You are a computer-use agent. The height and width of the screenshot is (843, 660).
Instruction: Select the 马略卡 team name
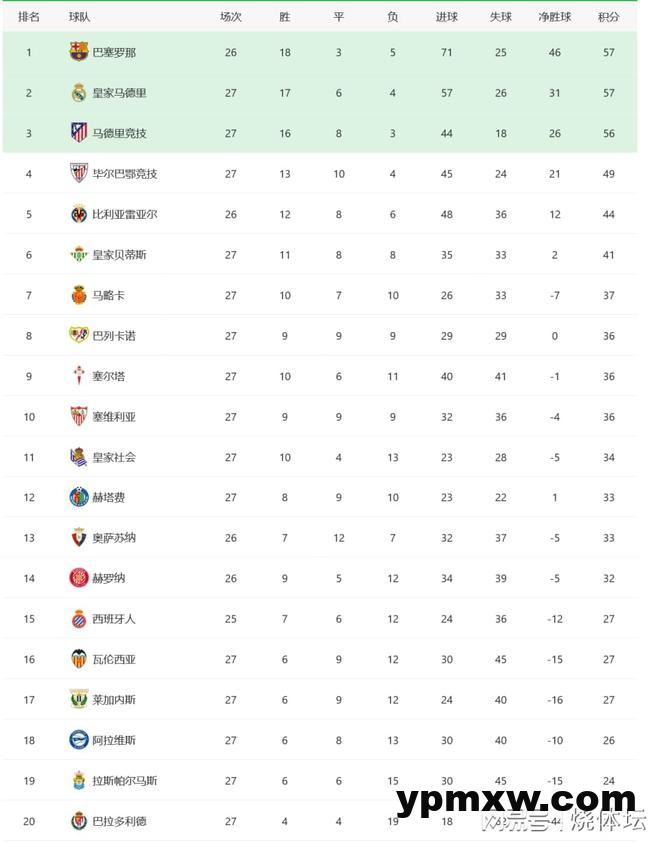click(108, 295)
